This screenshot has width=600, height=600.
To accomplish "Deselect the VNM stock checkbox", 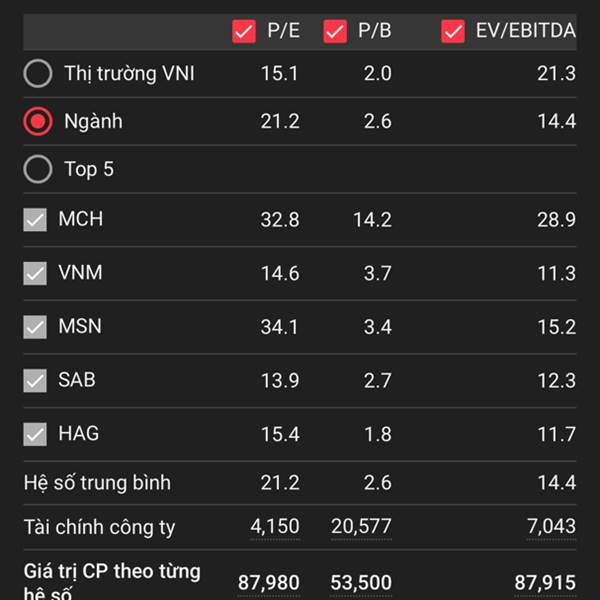I will point(35,273).
